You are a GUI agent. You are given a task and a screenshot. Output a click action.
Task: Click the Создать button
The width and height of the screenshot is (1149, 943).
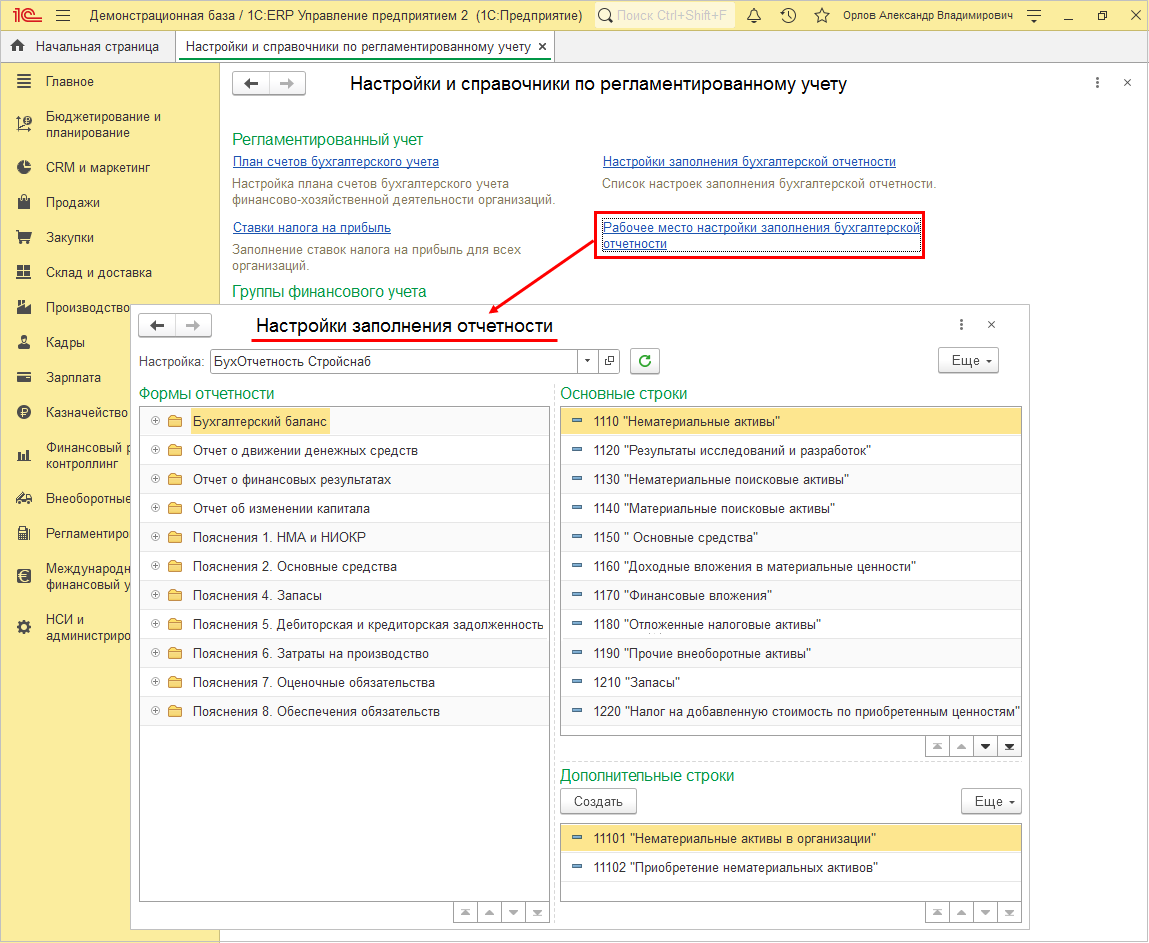pyautogui.click(x=598, y=801)
